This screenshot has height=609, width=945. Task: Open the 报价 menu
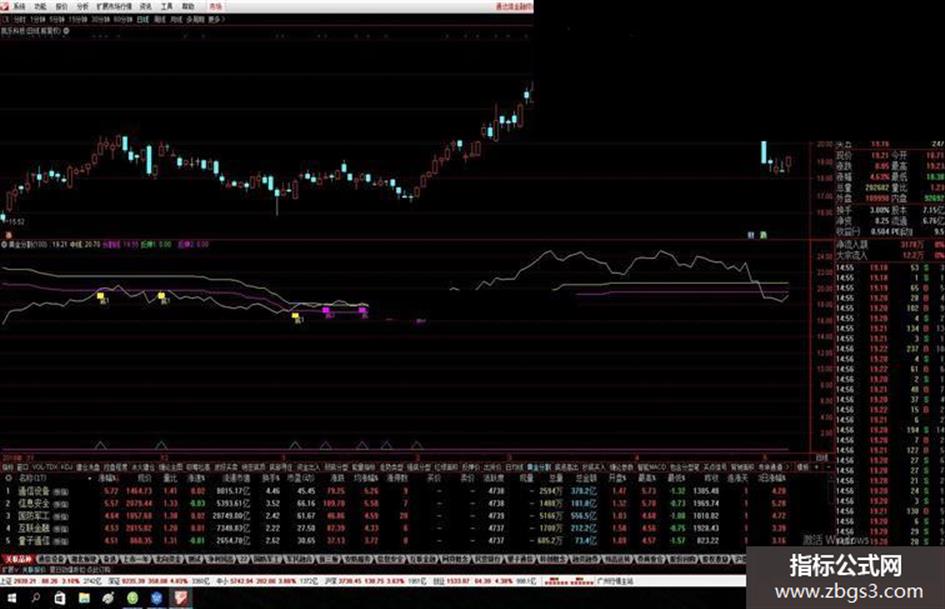tap(61, 7)
